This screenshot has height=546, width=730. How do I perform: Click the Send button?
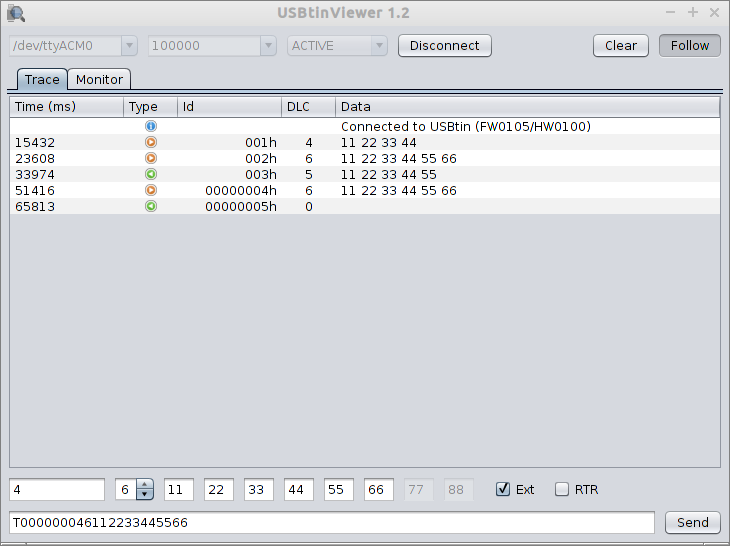(693, 522)
